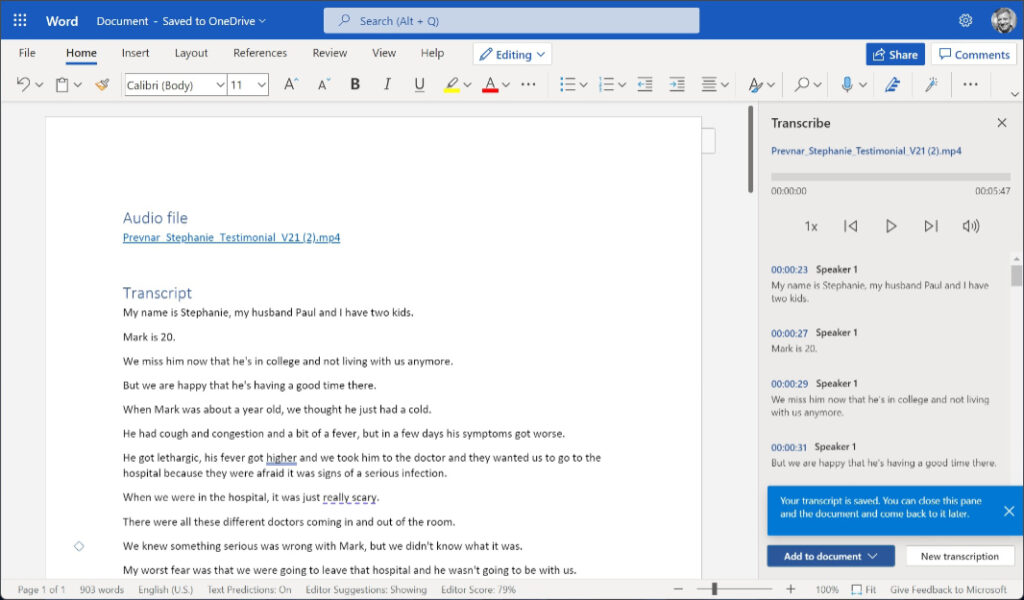The width and height of the screenshot is (1024, 600).
Task: Start a New transcription
Action: [959, 555]
